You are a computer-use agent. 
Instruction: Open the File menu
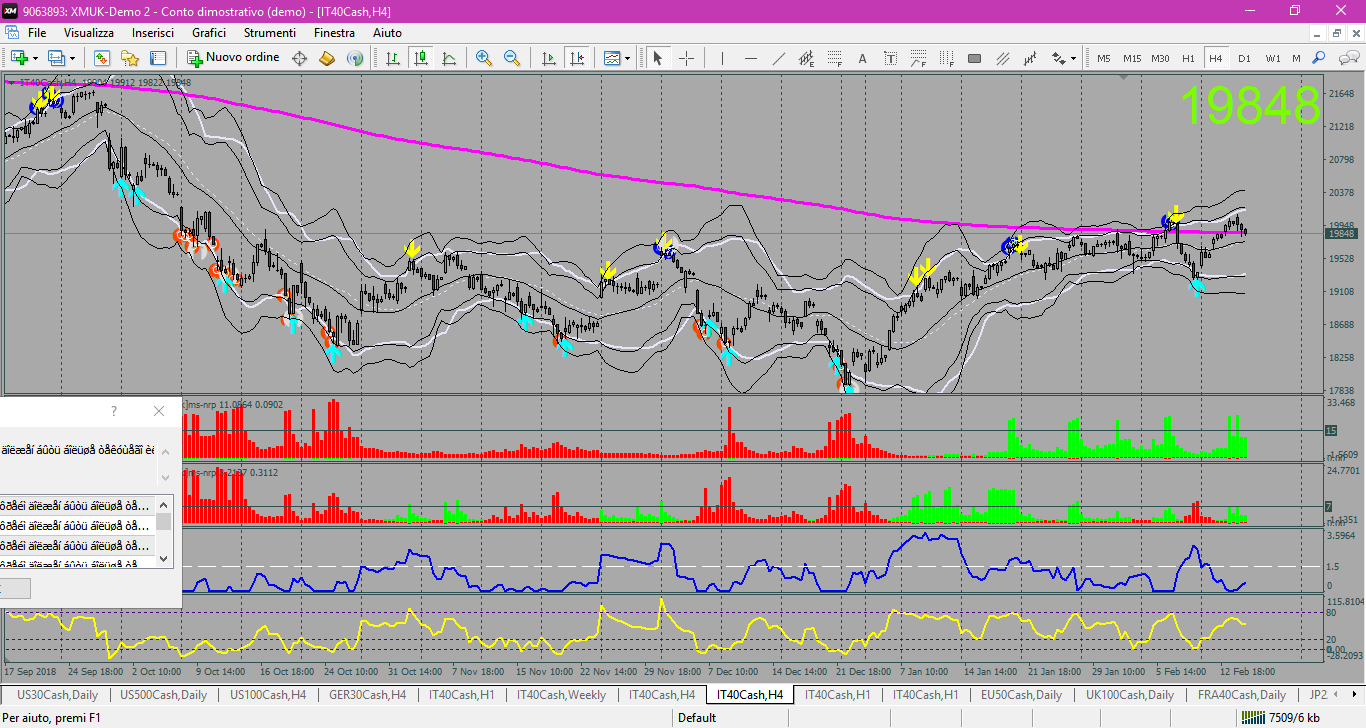coord(37,33)
